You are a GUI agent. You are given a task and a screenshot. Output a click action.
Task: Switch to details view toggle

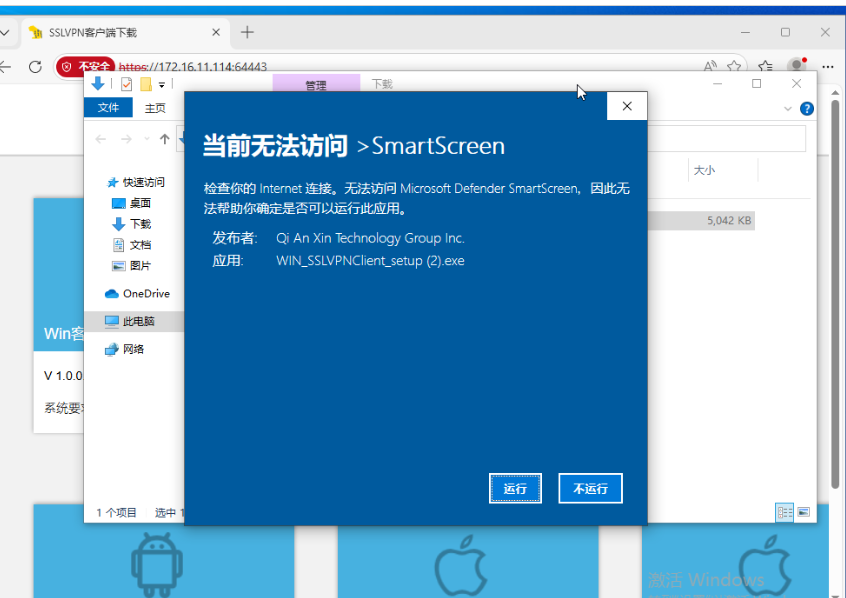point(784,512)
